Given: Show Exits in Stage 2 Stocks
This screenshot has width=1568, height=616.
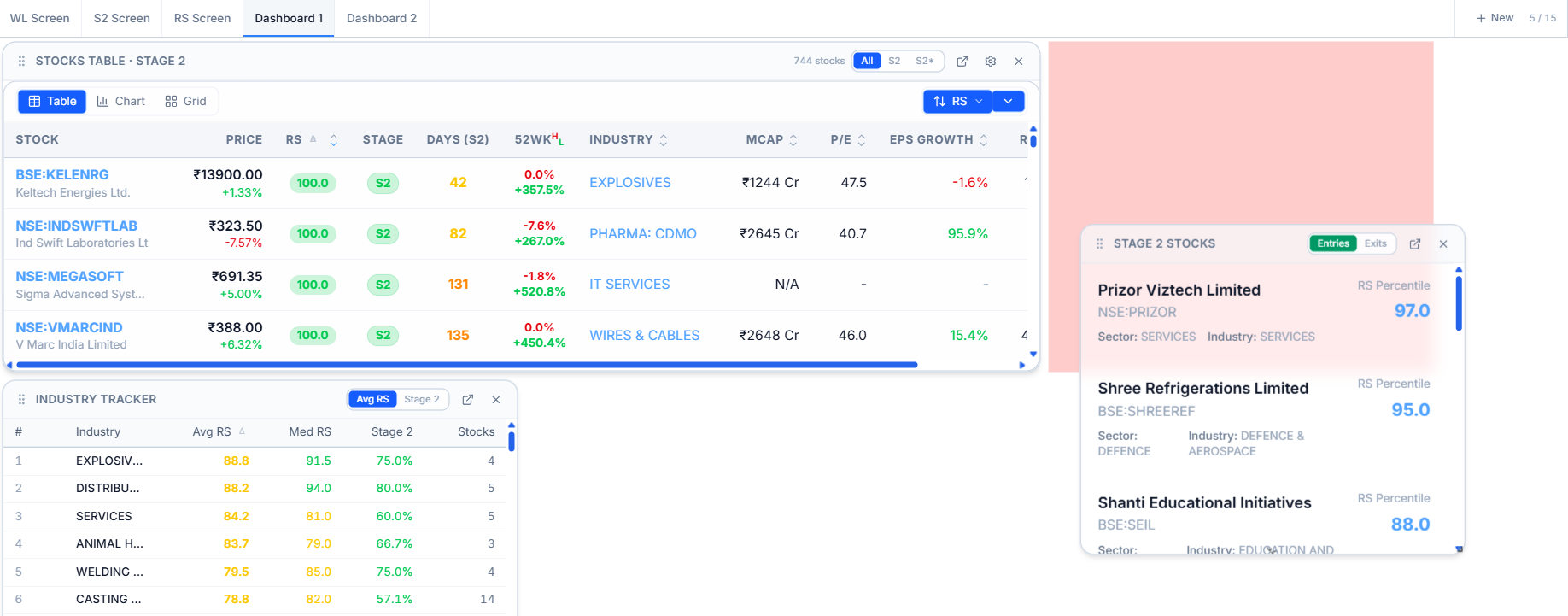Looking at the screenshot, I should 1376,243.
